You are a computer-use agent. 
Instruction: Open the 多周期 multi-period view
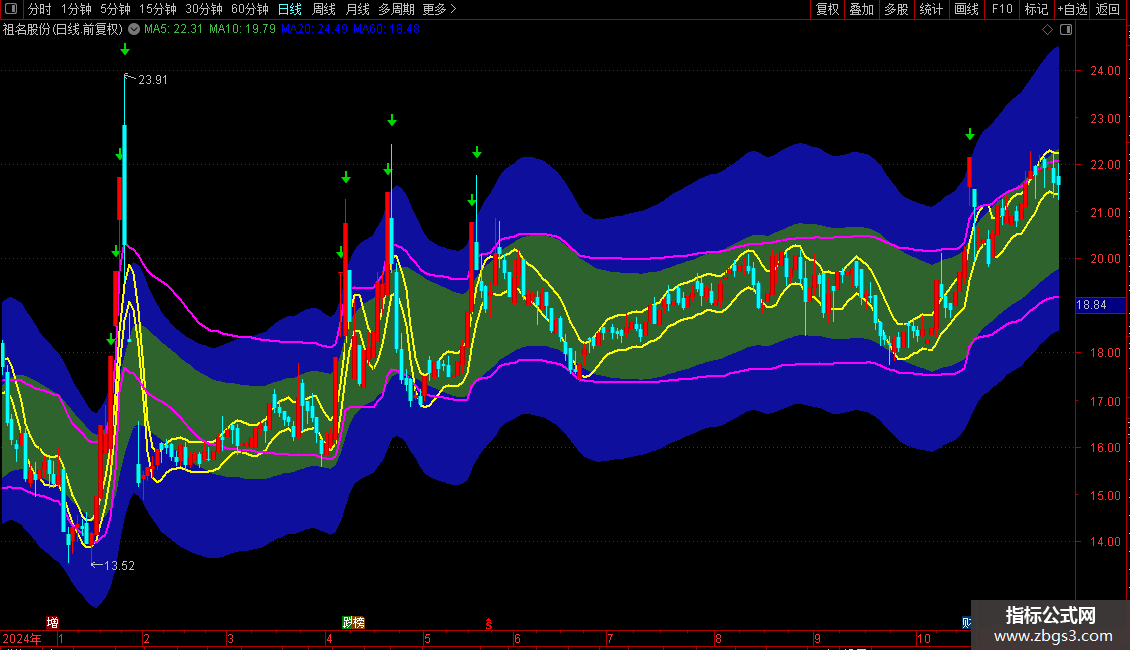click(396, 9)
